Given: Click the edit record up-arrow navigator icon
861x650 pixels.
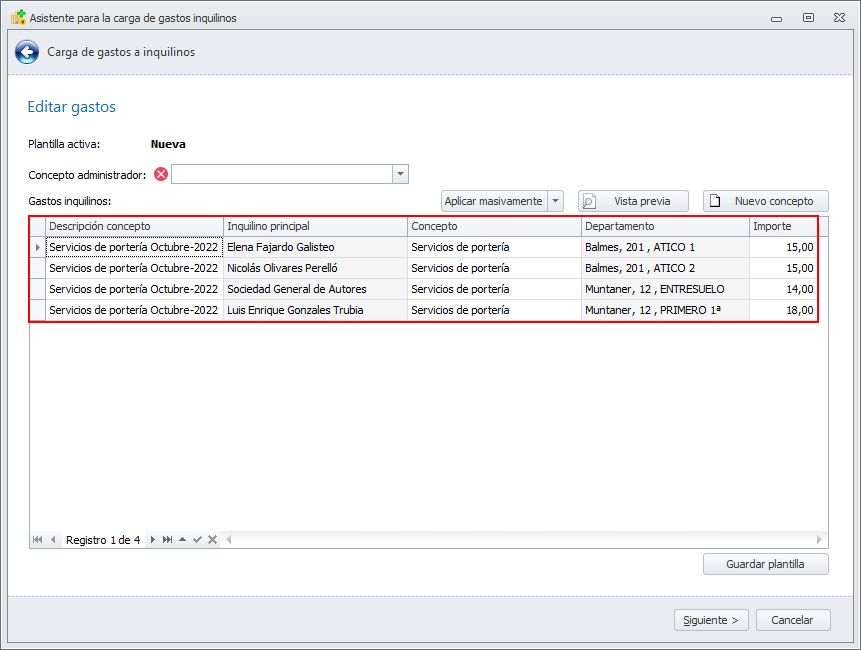Looking at the screenshot, I should click(x=182, y=540).
